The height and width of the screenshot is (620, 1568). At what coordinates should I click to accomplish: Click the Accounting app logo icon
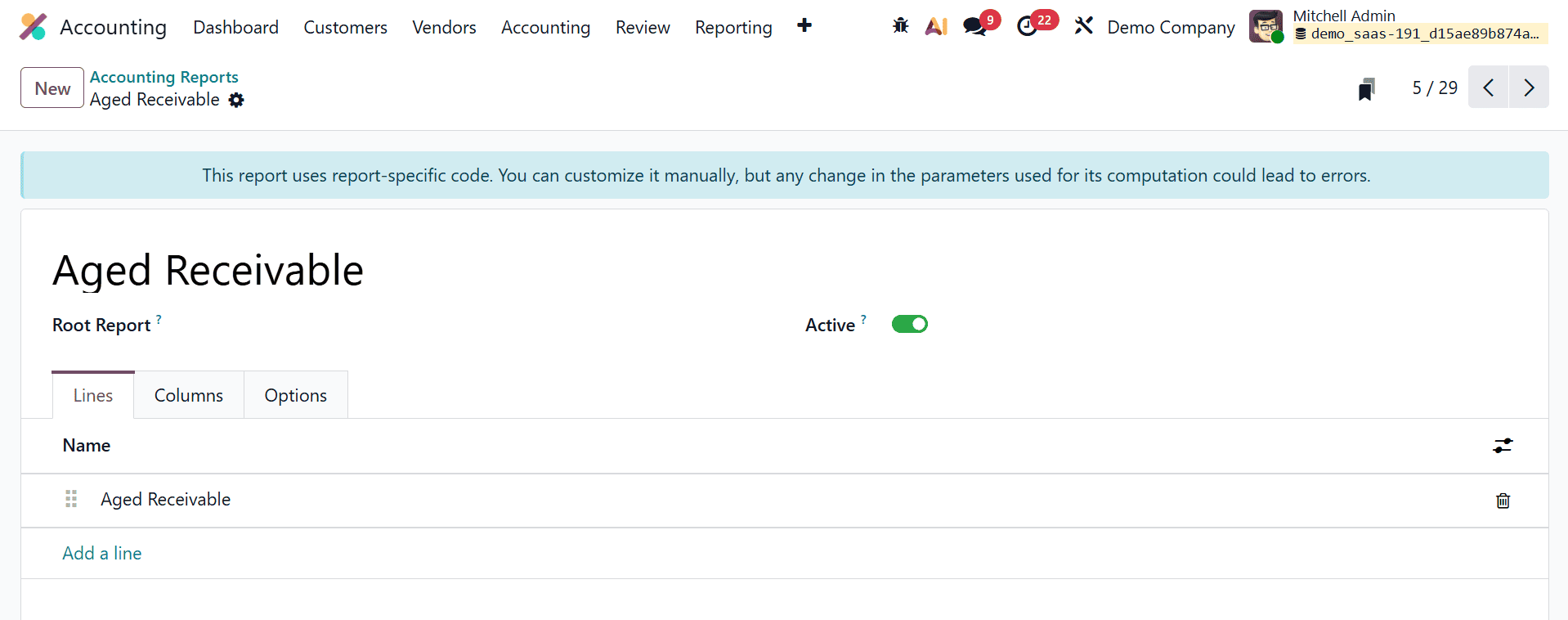pyautogui.click(x=33, y=27)
